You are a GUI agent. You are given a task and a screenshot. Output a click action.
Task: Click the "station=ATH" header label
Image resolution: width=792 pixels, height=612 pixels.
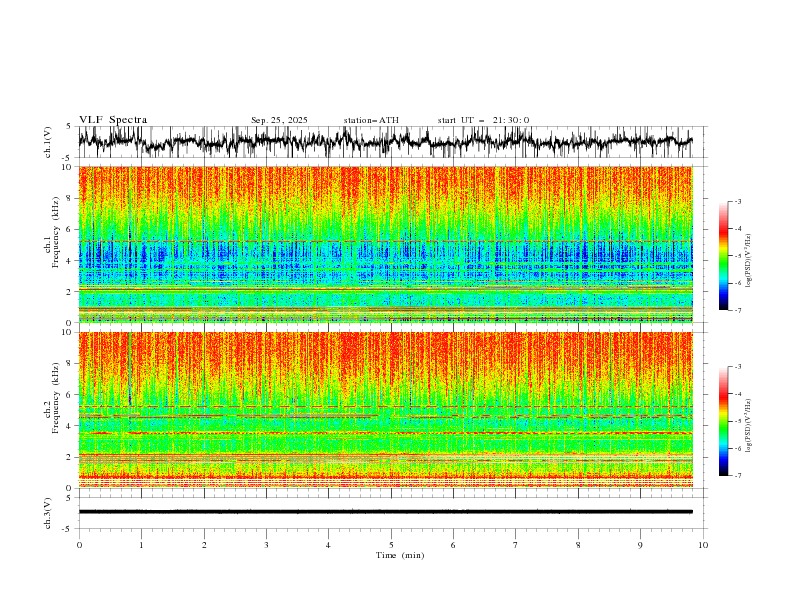pos(371,120)
